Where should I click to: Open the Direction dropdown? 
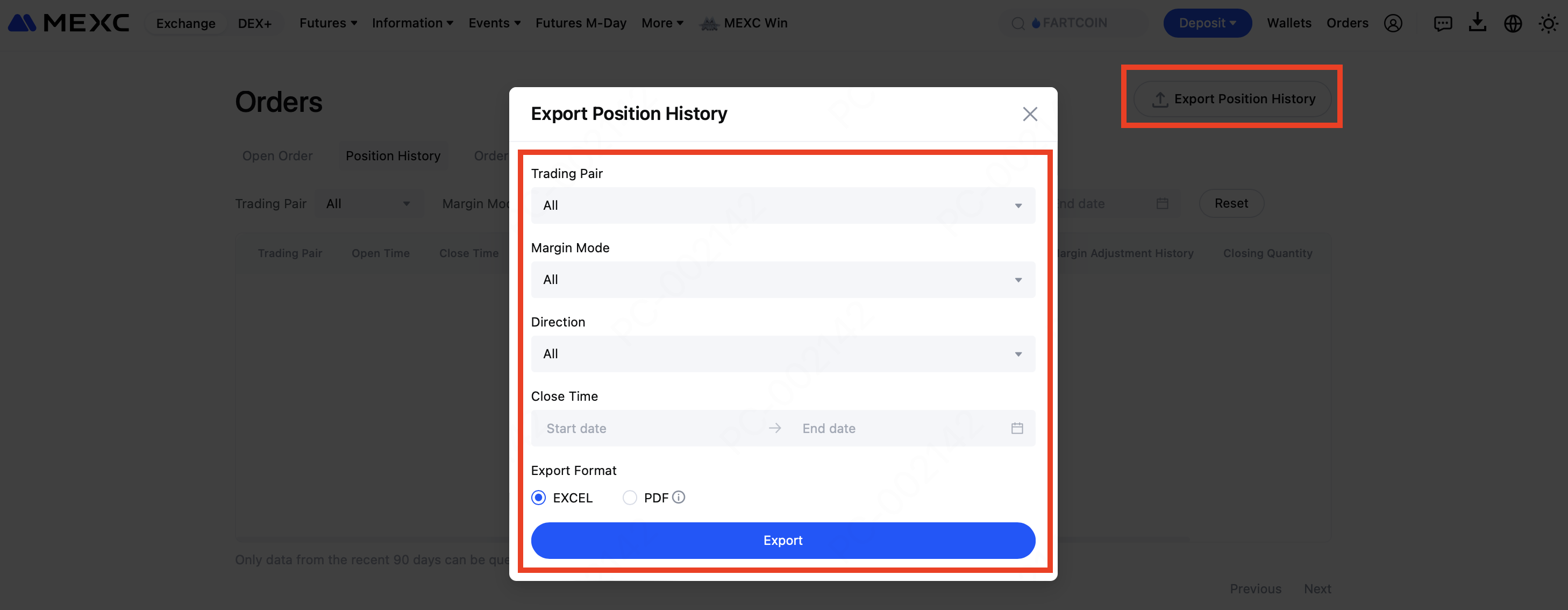783,354
